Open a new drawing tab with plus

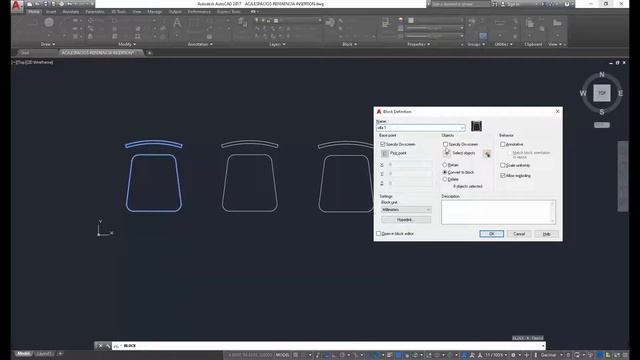click(149, 53)
